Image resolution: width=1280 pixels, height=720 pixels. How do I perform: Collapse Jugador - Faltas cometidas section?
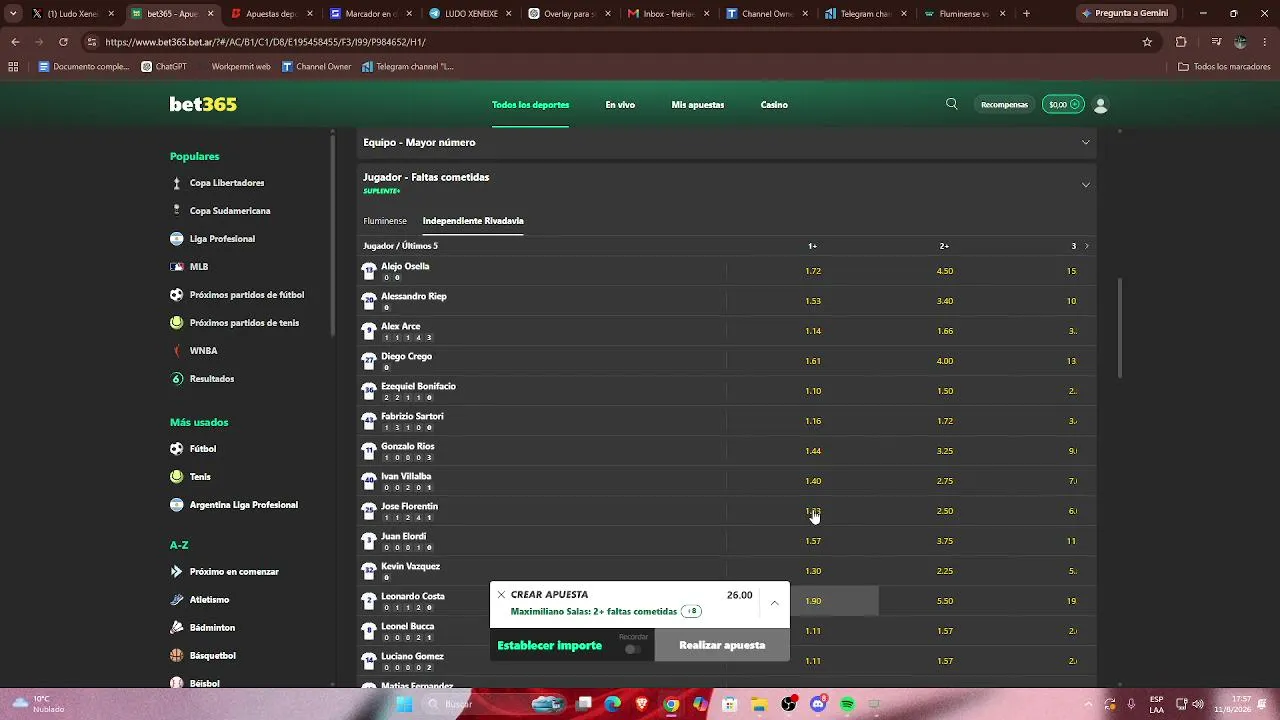[x=1085, y=184]
